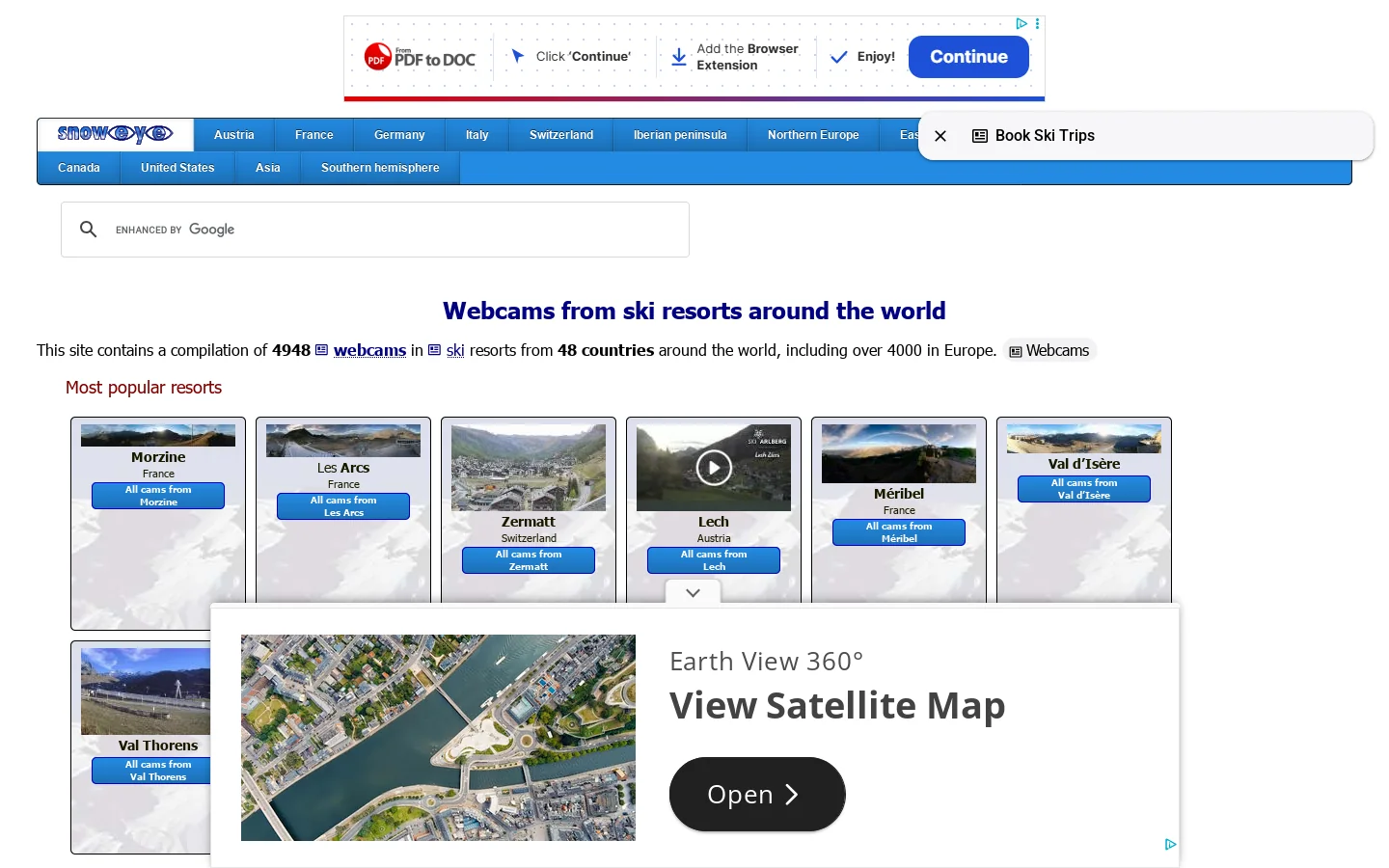Collapse the bottom ad with chevron
Image resolution: width=1389 pixels, height=868 pixels.
pyautogui.click(x=693, y=593)
